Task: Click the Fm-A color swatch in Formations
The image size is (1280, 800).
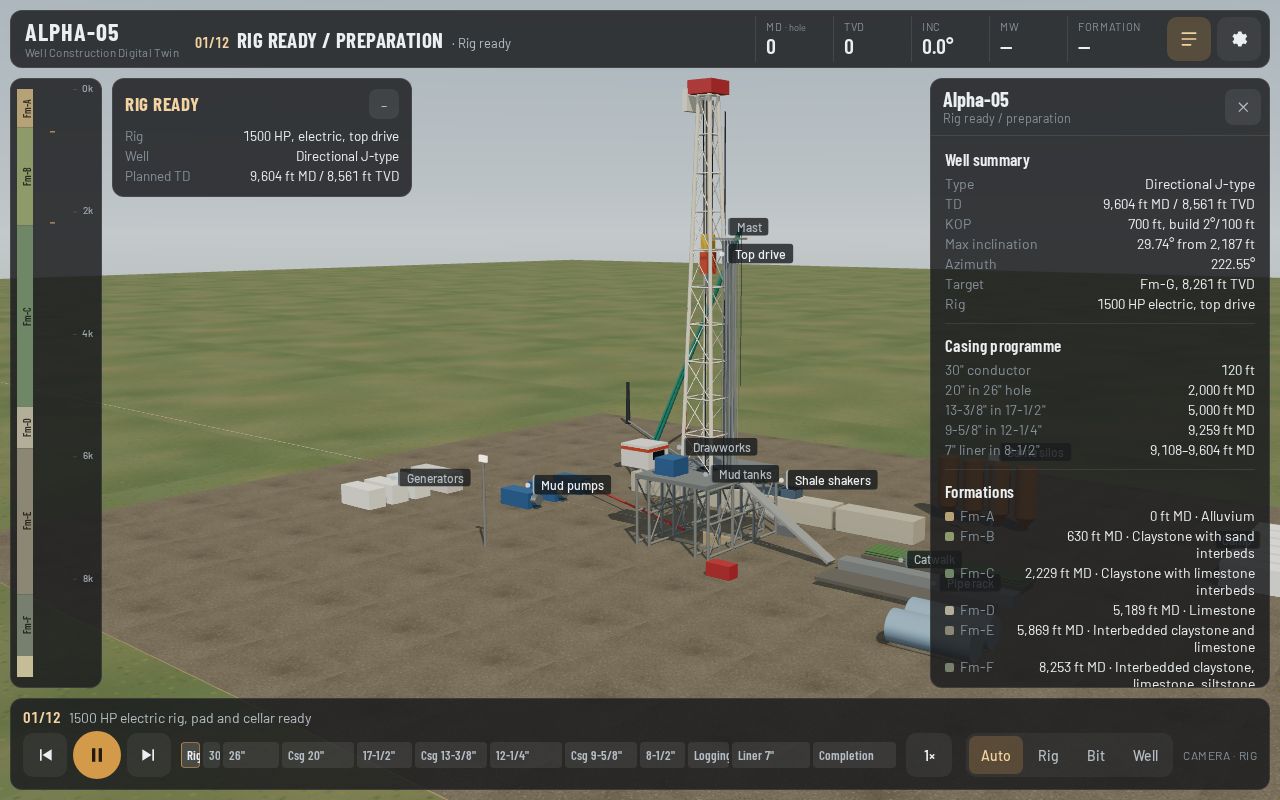Action: click(x=949, y=516)
